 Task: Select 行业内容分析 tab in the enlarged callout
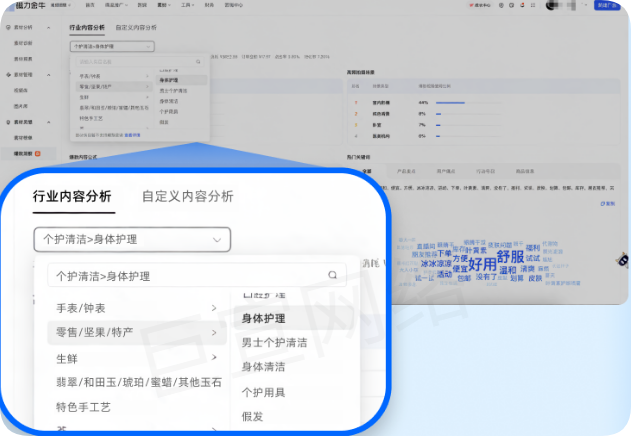72,196
